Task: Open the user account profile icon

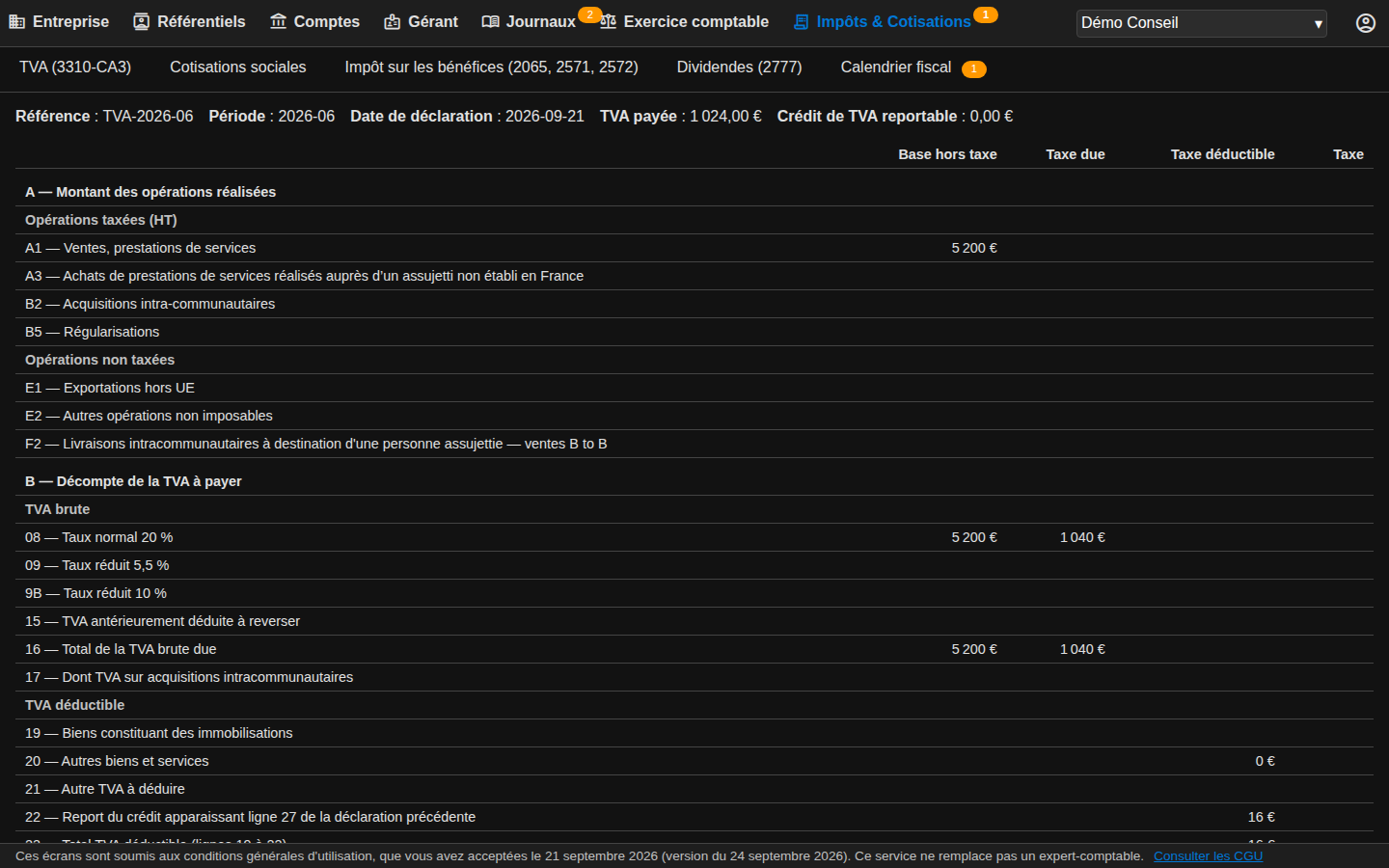Action: click(x=1366, y=23)
